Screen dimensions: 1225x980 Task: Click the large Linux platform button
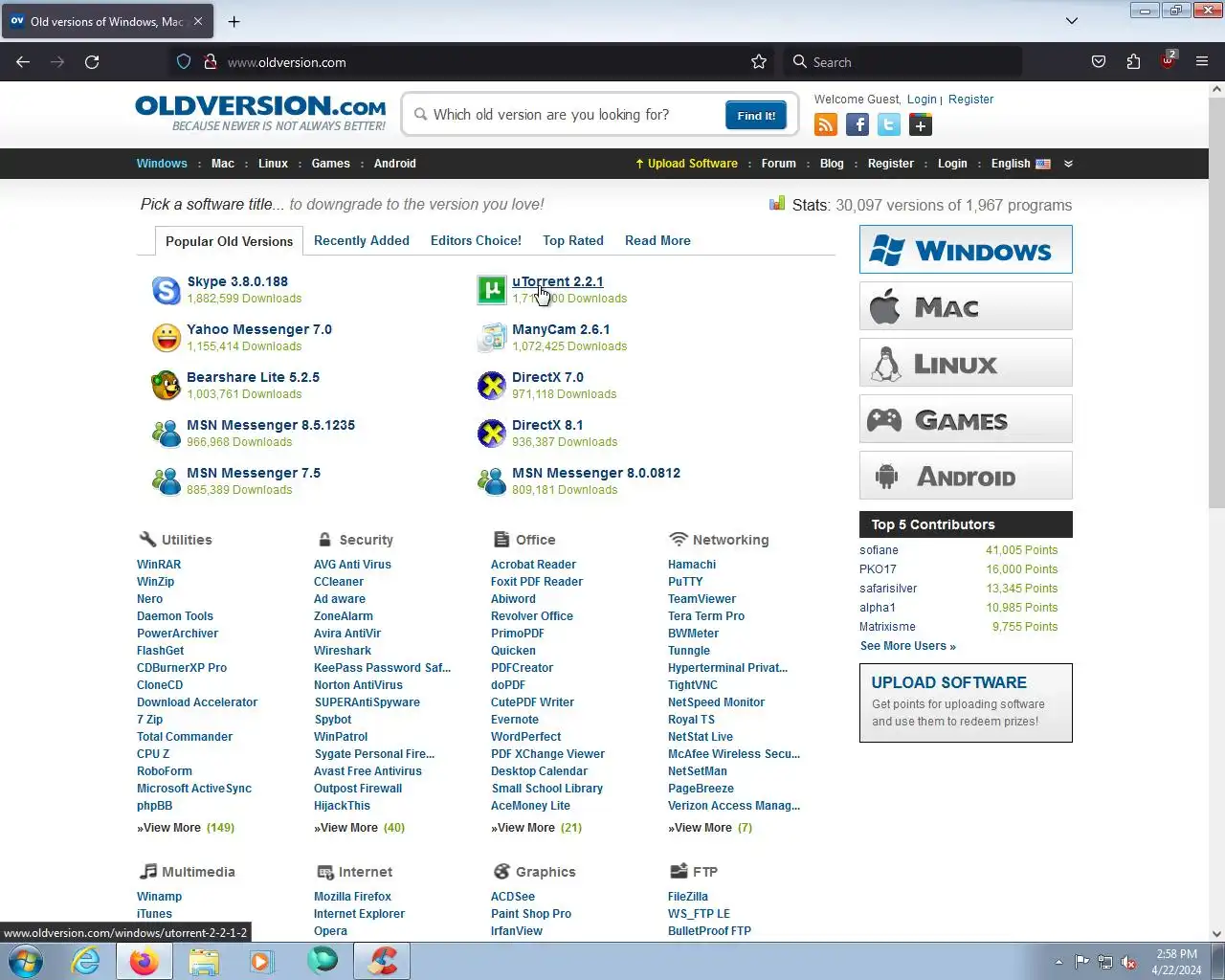coord(966,363)
